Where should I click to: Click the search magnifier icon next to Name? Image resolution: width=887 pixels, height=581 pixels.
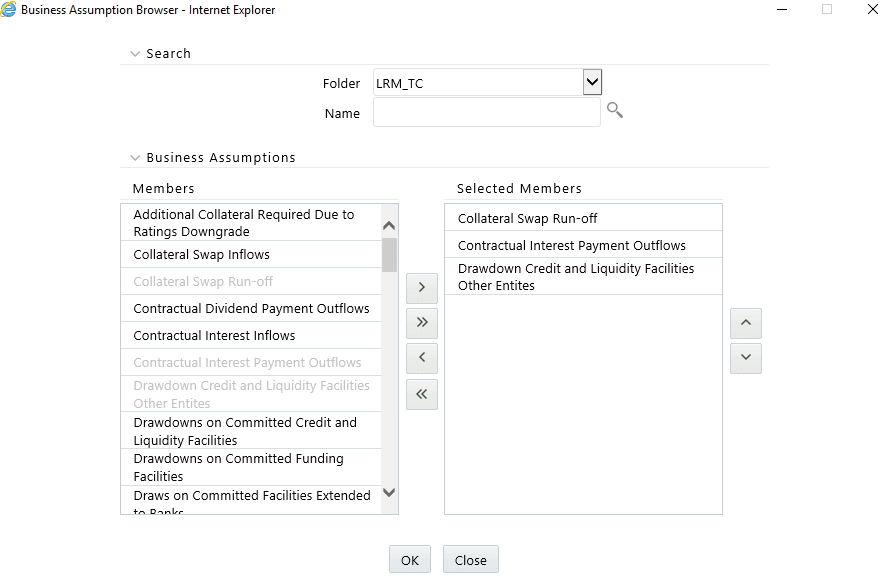click(x=615, y=111)
